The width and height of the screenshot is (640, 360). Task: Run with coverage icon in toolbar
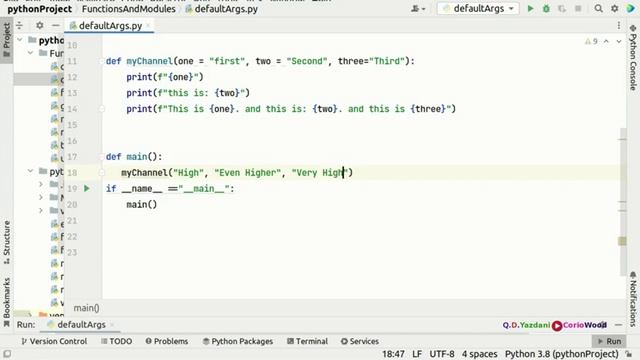tap(562, 9)
